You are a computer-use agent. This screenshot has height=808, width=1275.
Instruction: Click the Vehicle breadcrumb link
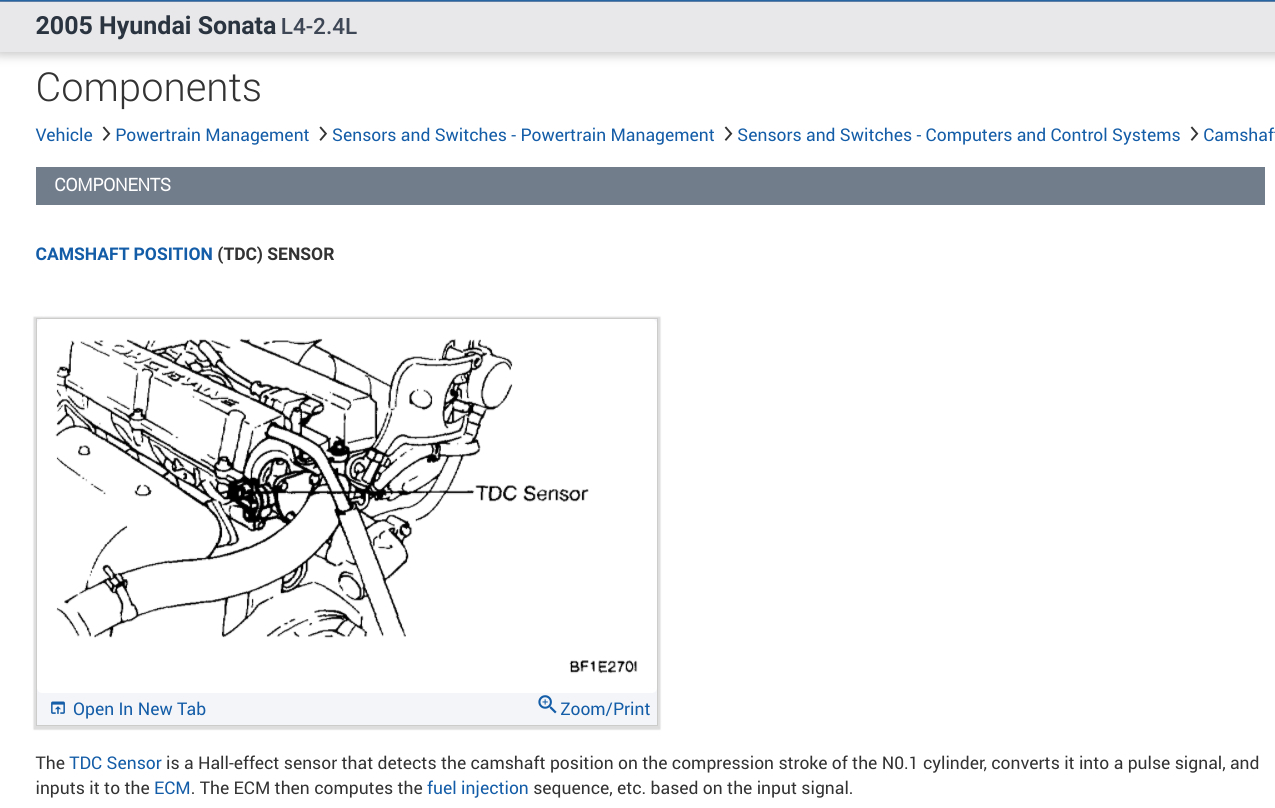[x=64, y=135]
